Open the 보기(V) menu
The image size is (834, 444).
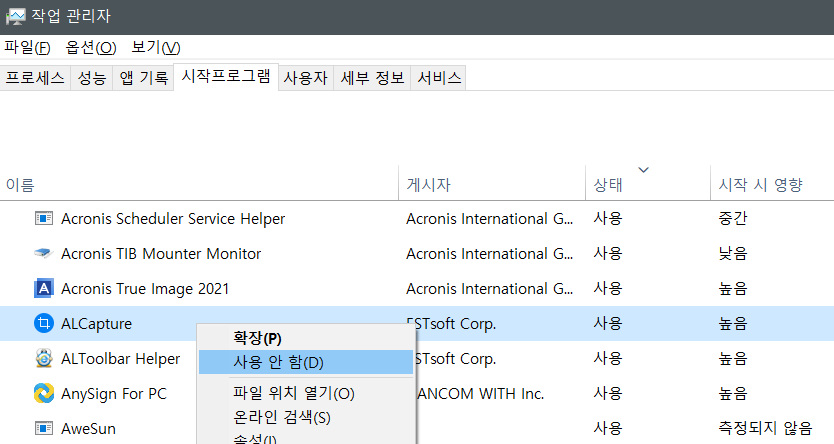[x=156, y=47]
